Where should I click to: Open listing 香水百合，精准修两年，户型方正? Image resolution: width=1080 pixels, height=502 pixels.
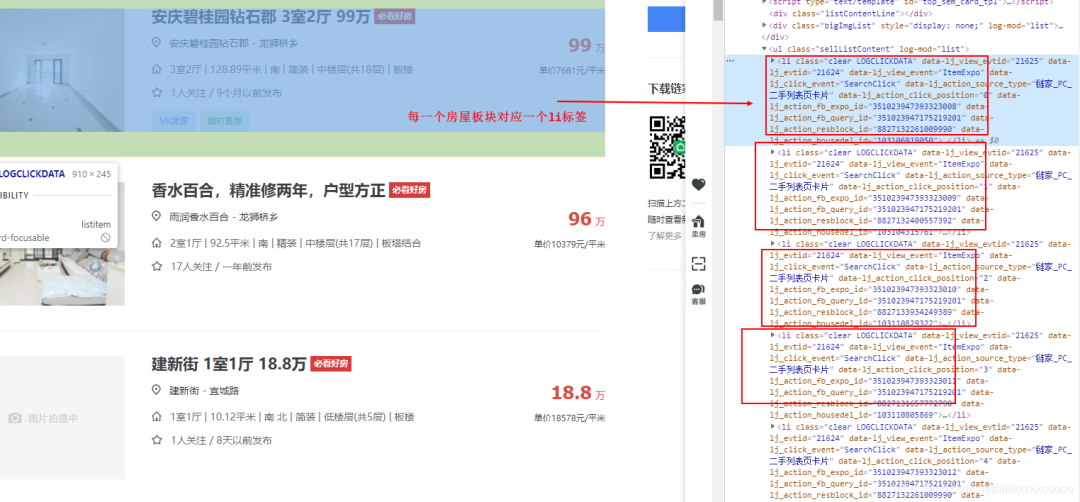(x=268, y=191)
